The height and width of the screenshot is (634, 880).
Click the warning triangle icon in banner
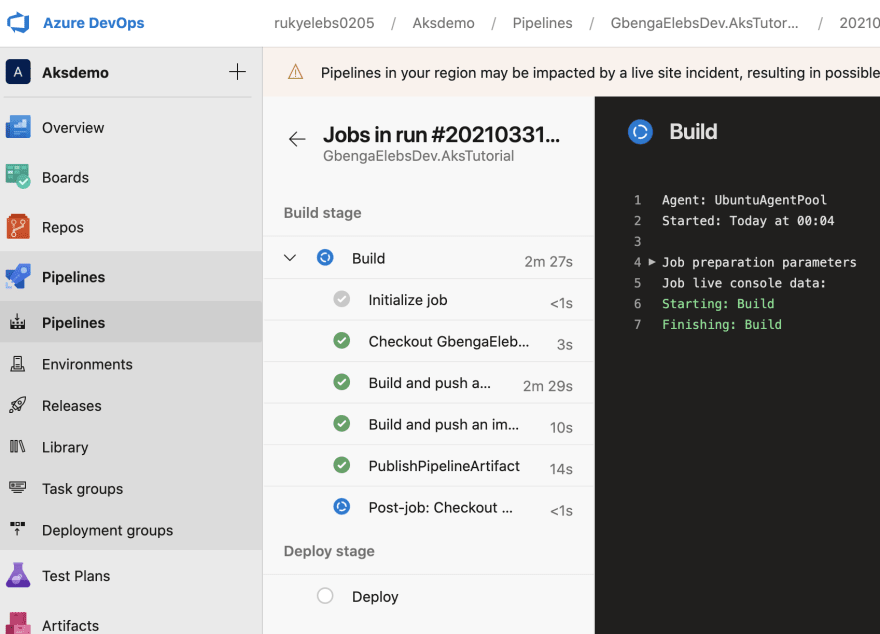tap(295, 72)
